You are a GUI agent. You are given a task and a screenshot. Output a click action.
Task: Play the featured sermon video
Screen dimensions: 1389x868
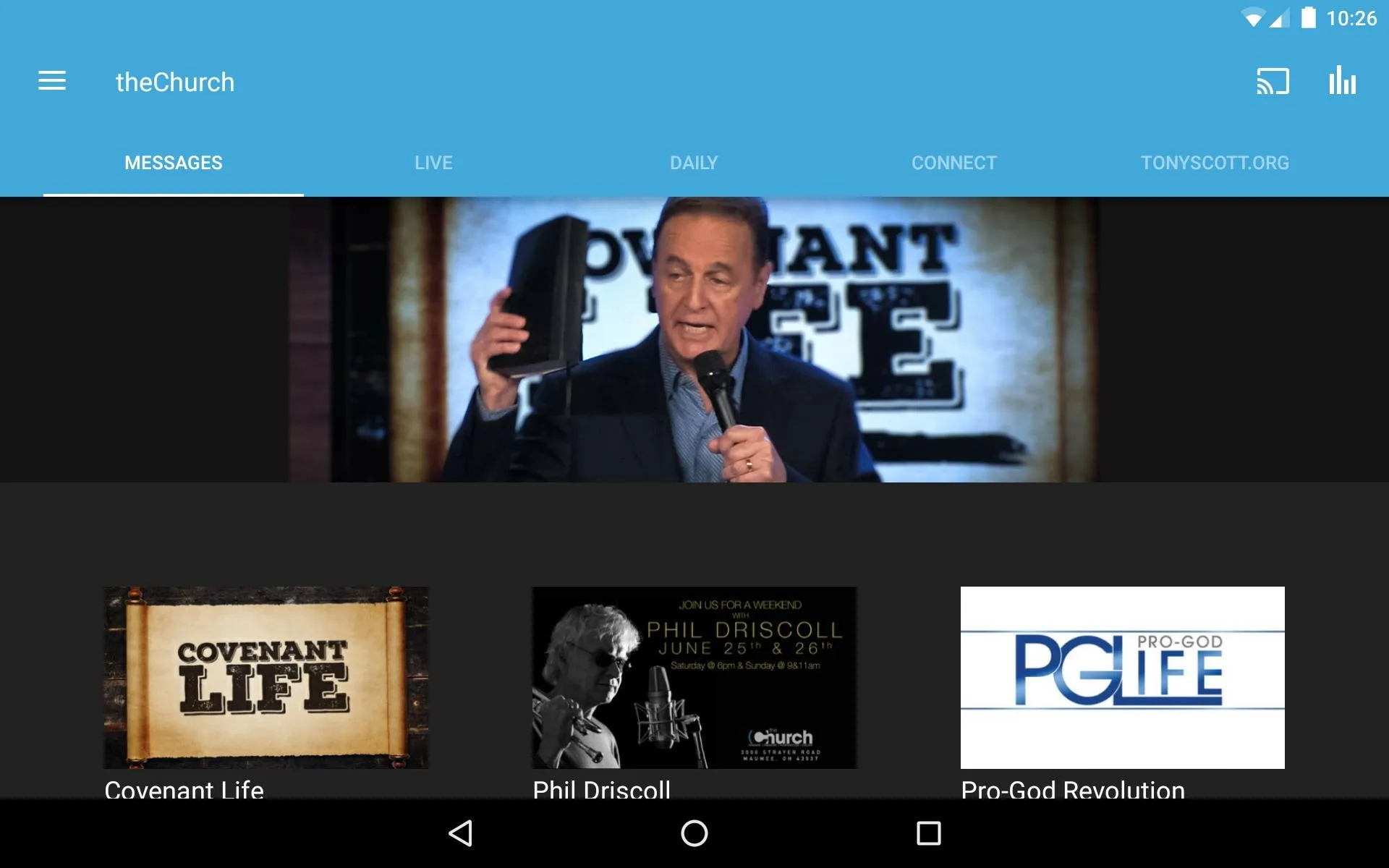(694, 340)
